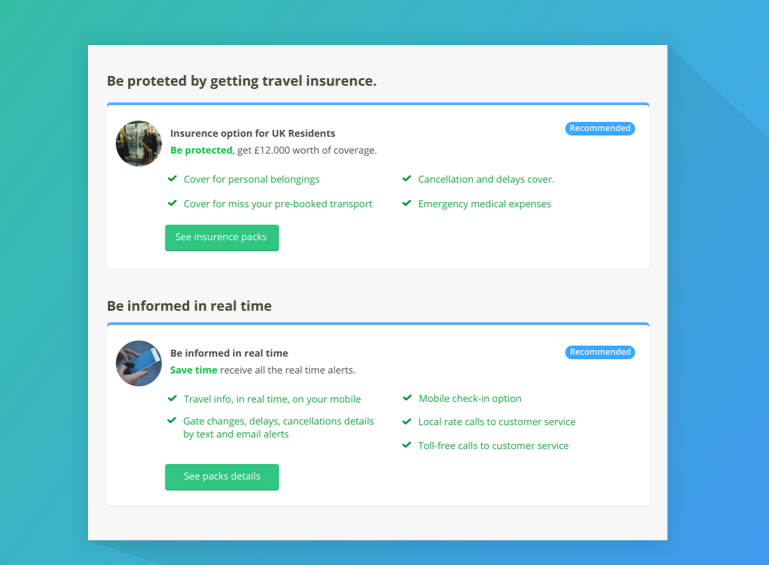Click checkmark beside Cover for miss your pre-booked transport
The image size is (769, 565).
click(x=172, y=203)
